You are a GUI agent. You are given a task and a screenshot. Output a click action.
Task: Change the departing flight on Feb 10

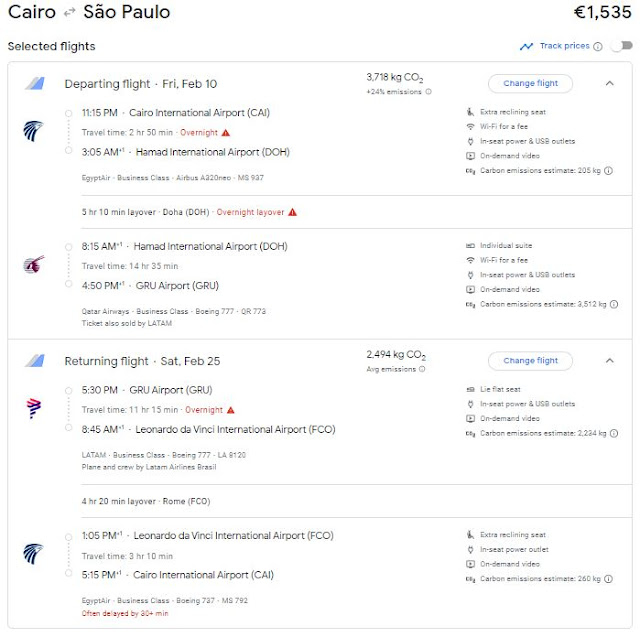coord(530,83)
